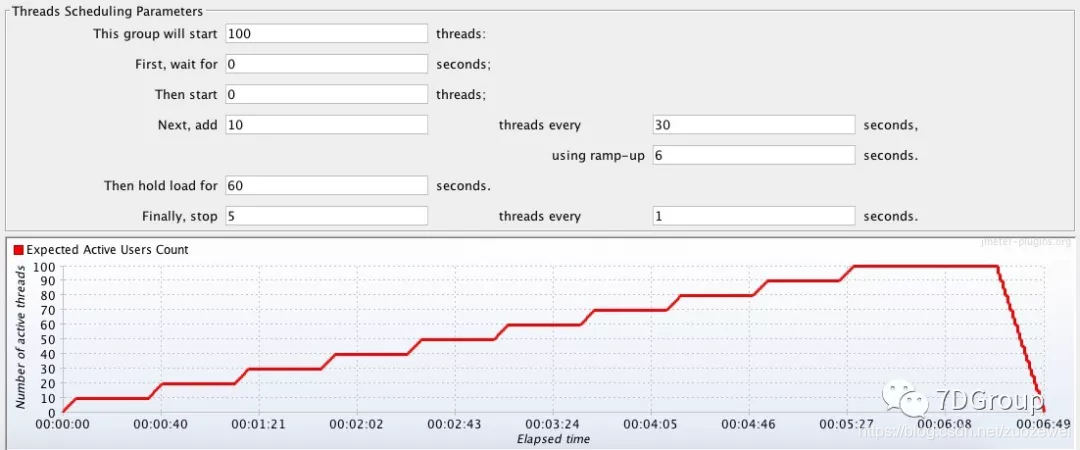The height and width of the screenshot is (450, 1080).
Task: Click the stop interval field containing 1
Action: pyautogui.click(x=754, y=216)
